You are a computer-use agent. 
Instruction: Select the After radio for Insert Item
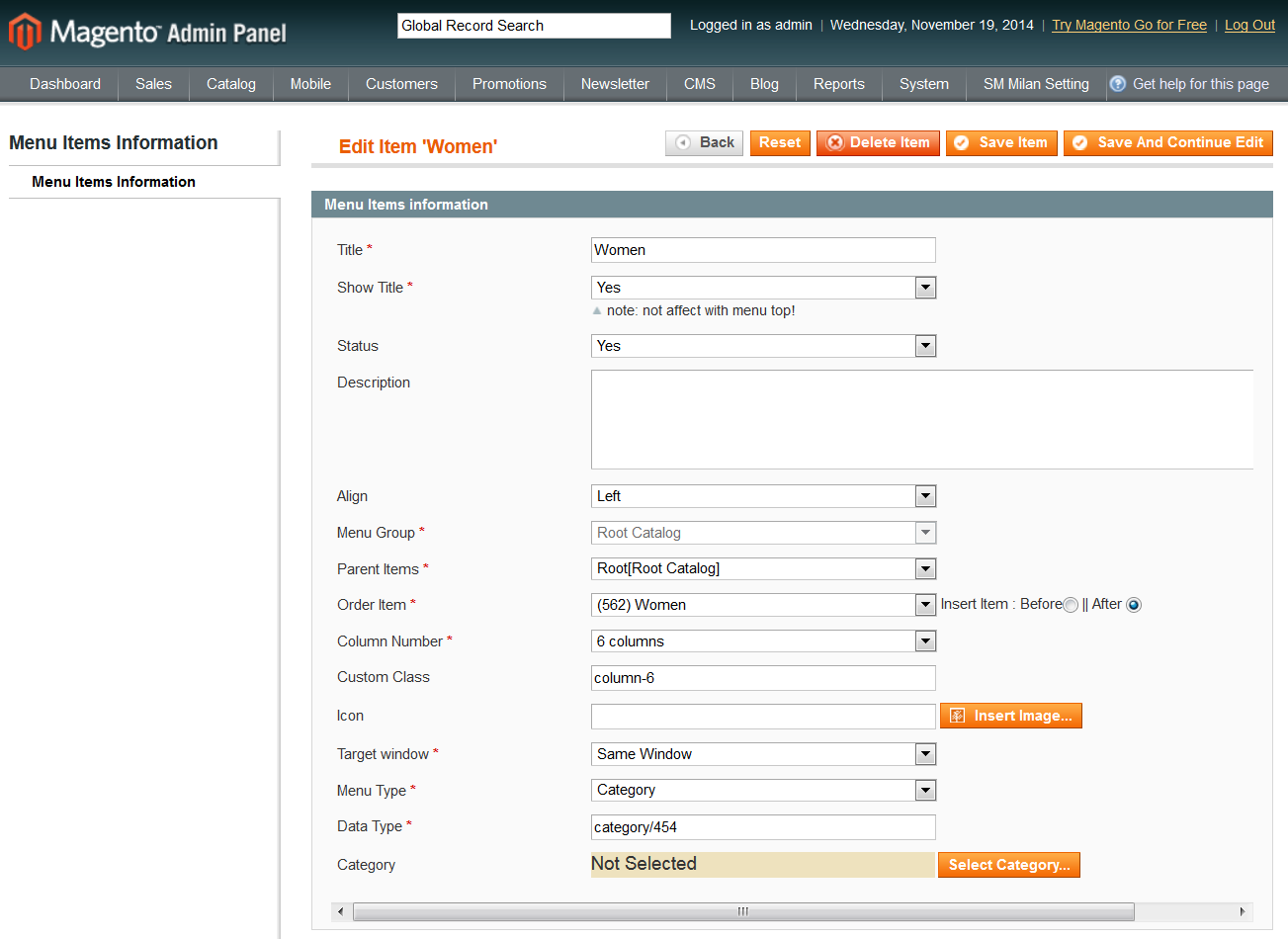tap(1134, 605)
